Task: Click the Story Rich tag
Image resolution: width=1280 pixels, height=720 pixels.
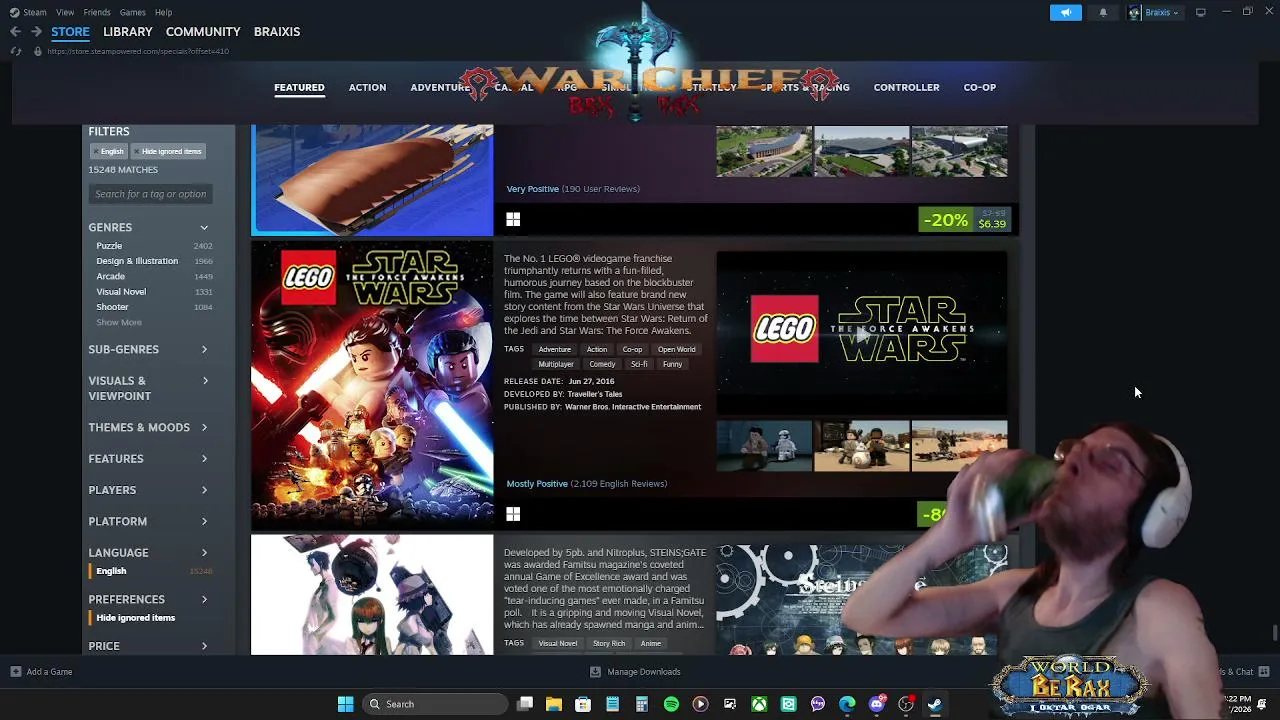Action: [x=609, y=644]
